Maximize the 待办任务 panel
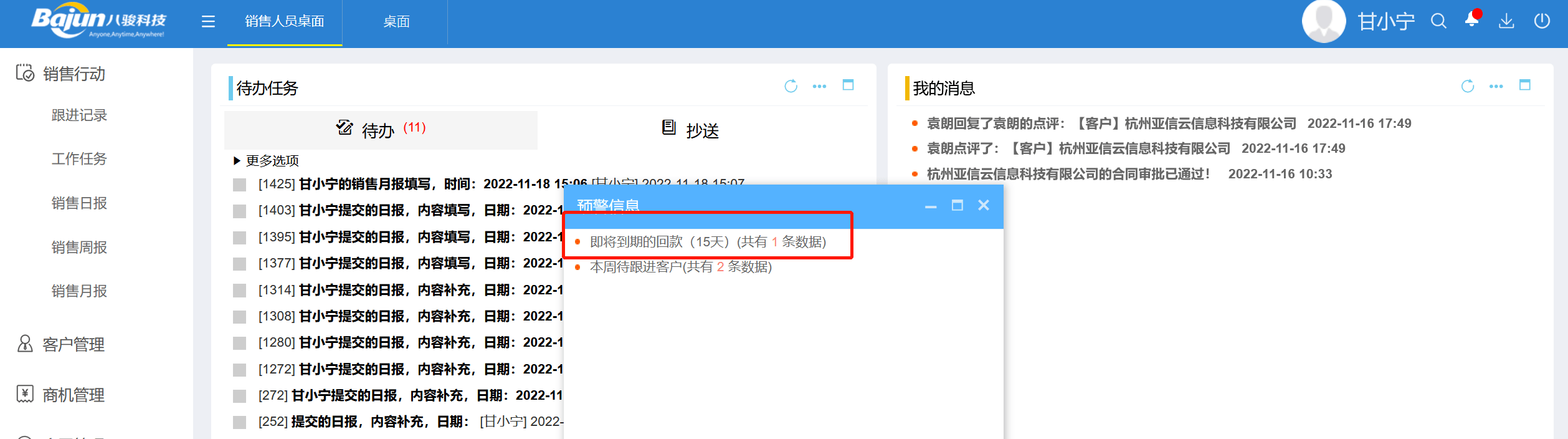 848,85
